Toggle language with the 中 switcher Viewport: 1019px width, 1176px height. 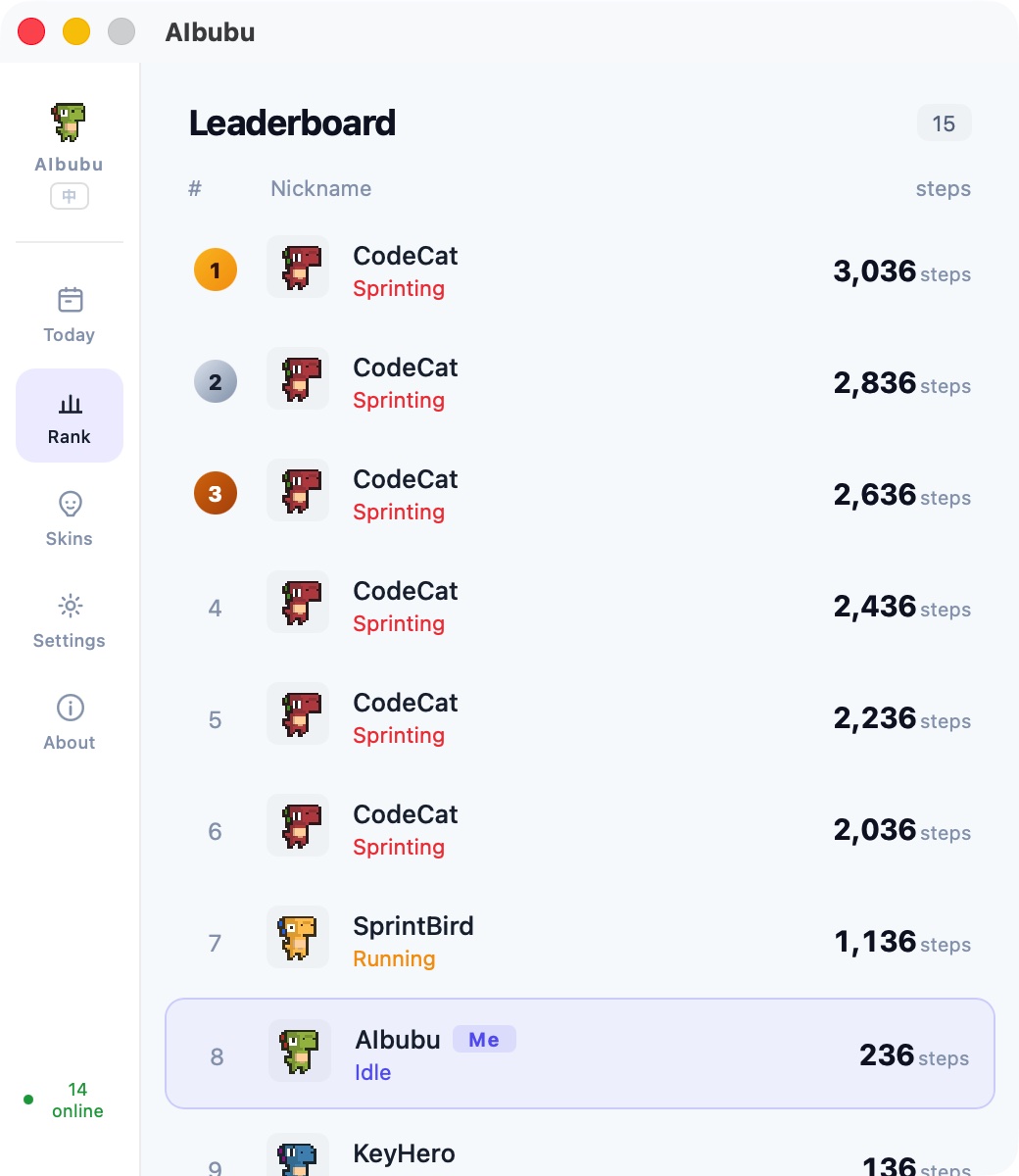(69, 196)
